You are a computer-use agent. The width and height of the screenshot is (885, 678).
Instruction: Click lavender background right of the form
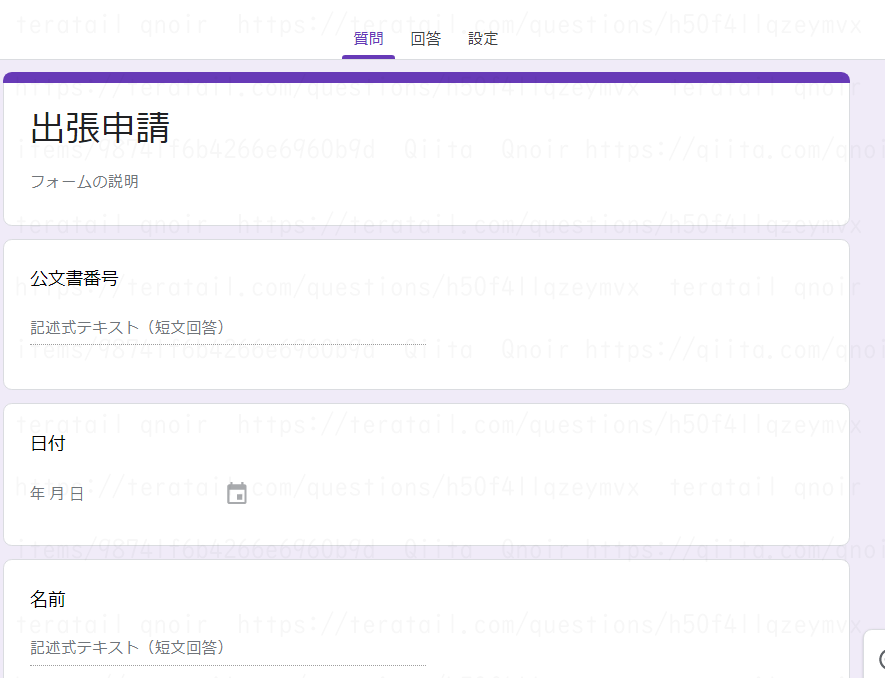(x=867, y=300)
